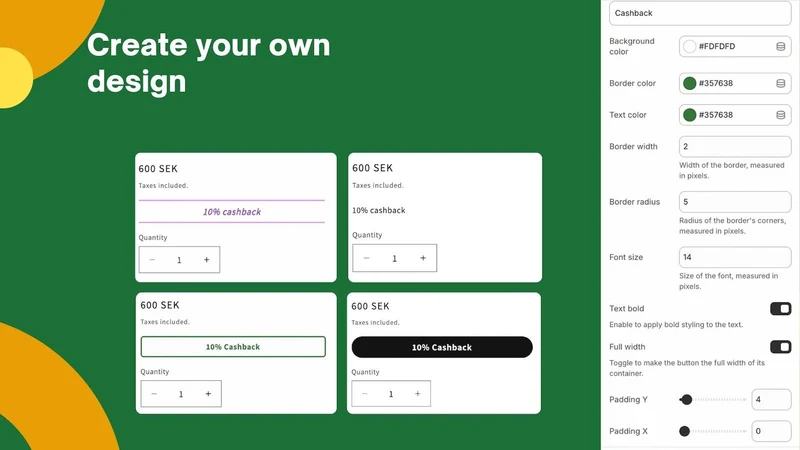Click the 'Toggle to make the button' description

coord(687,368)
